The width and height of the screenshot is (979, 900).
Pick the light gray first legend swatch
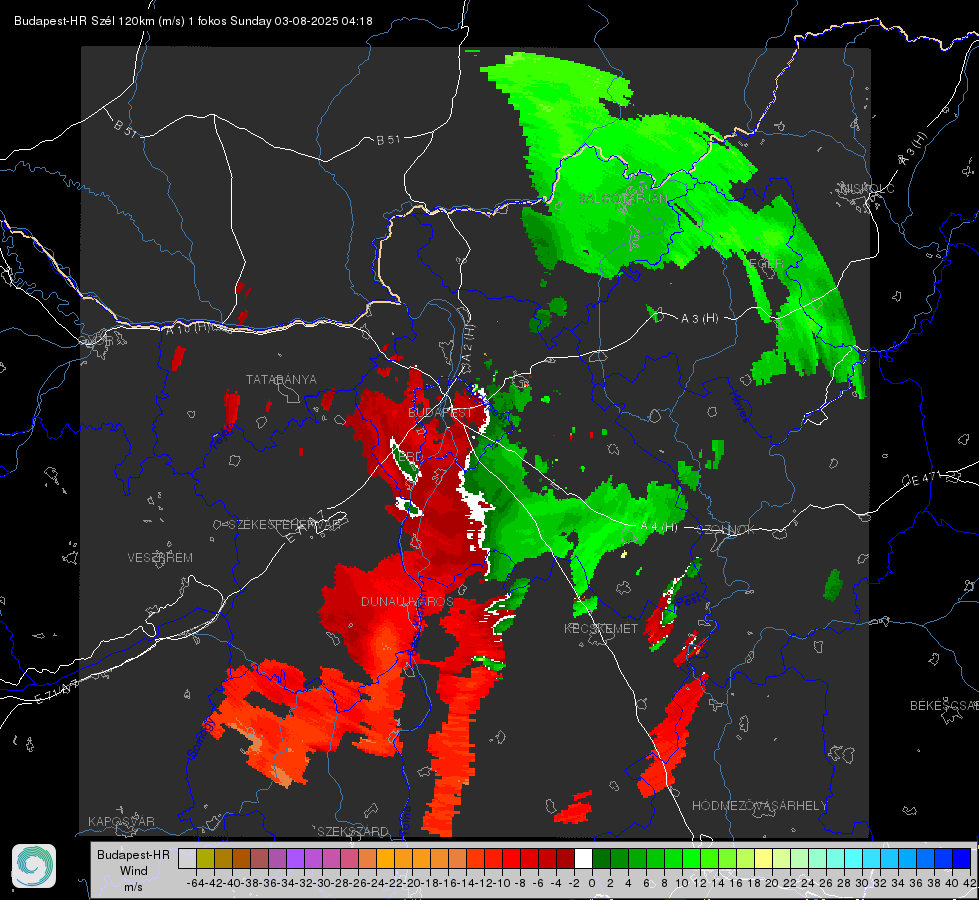point(187,859)
